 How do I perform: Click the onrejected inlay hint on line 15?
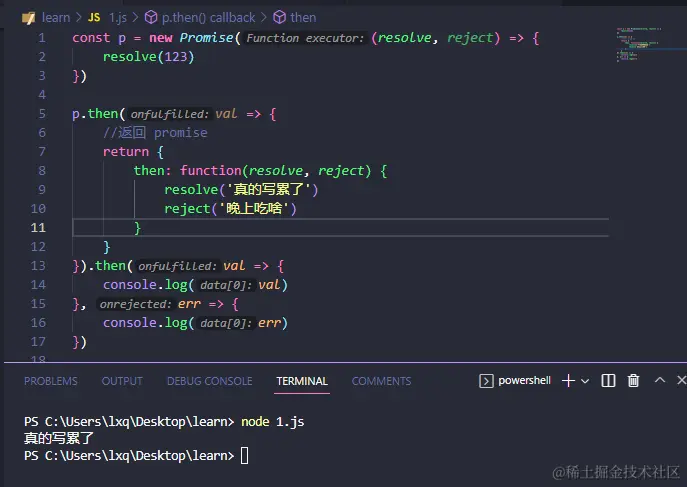135,304
